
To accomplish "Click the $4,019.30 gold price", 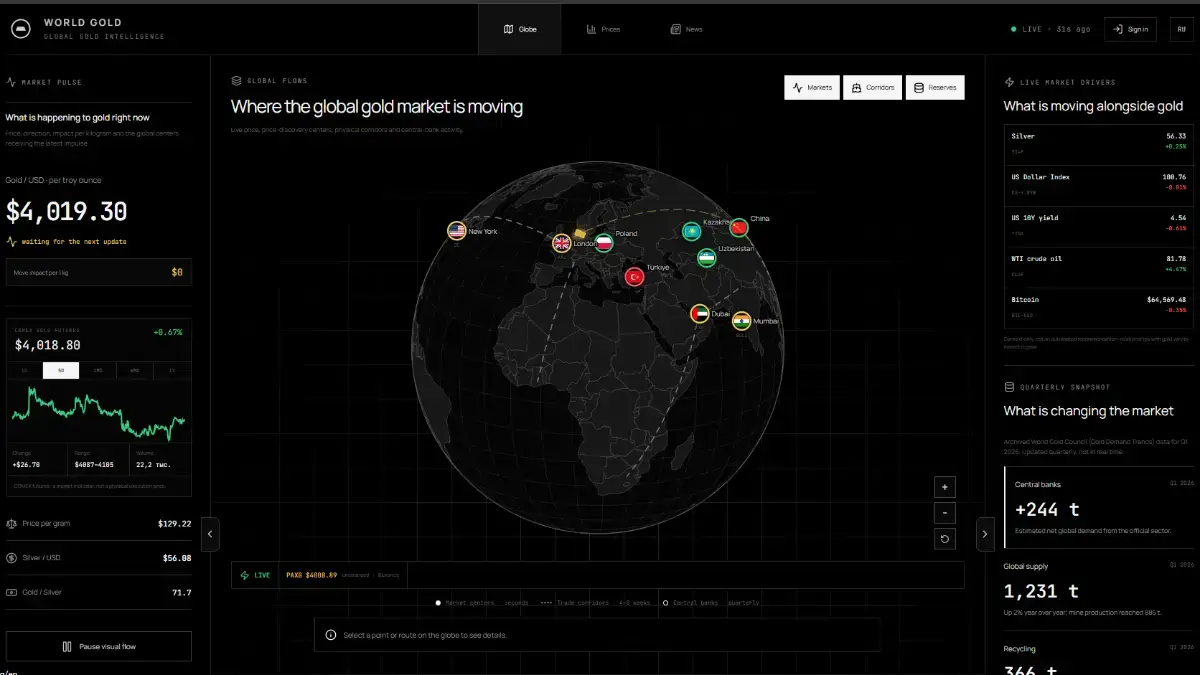I will (66, 211).
